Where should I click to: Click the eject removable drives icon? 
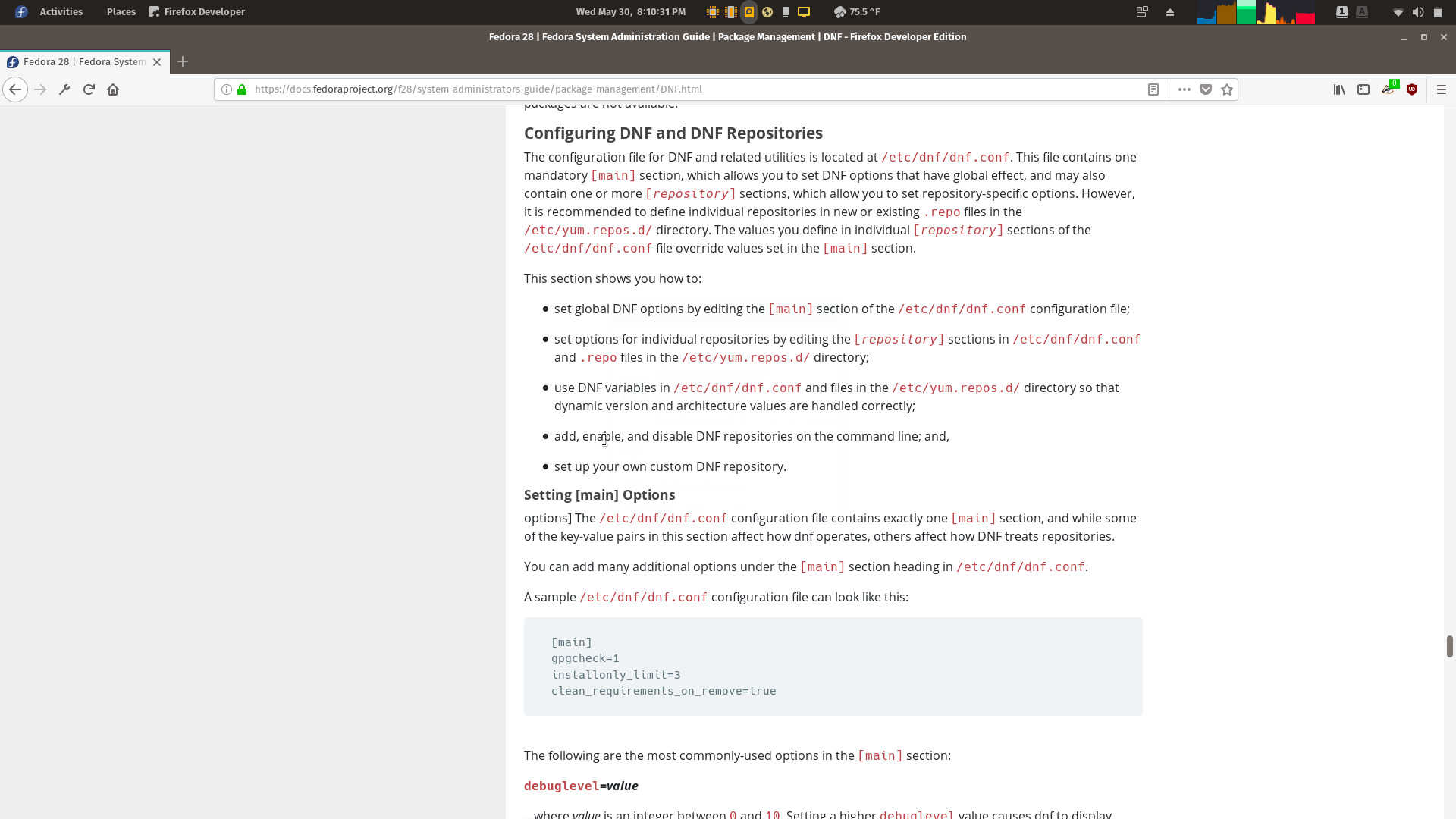coord(1170,12)
